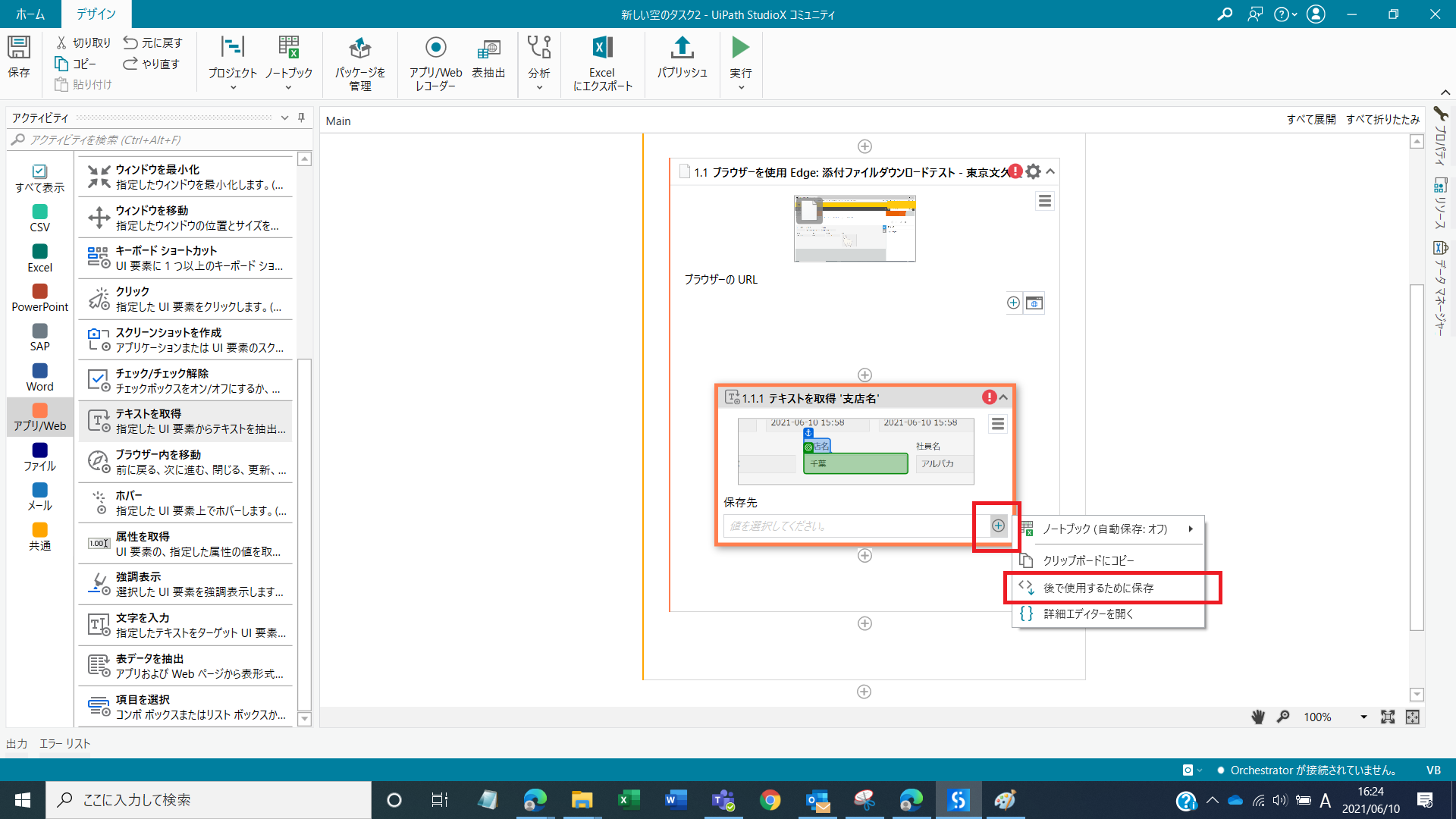
Task: Click the Save icon in the ribbon
Action: (19, 49)
